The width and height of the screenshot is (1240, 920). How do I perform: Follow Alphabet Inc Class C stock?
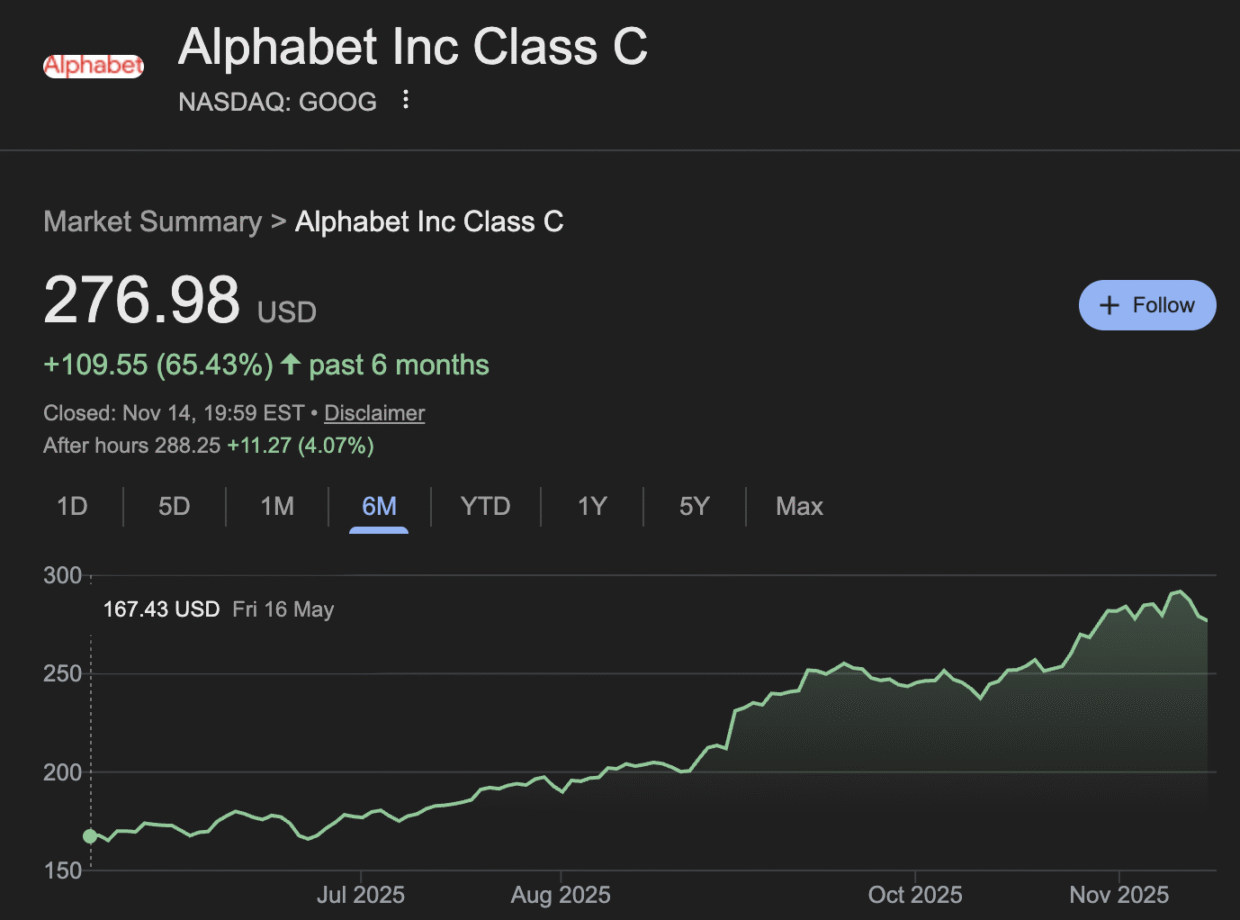[x=1147, y=306]
